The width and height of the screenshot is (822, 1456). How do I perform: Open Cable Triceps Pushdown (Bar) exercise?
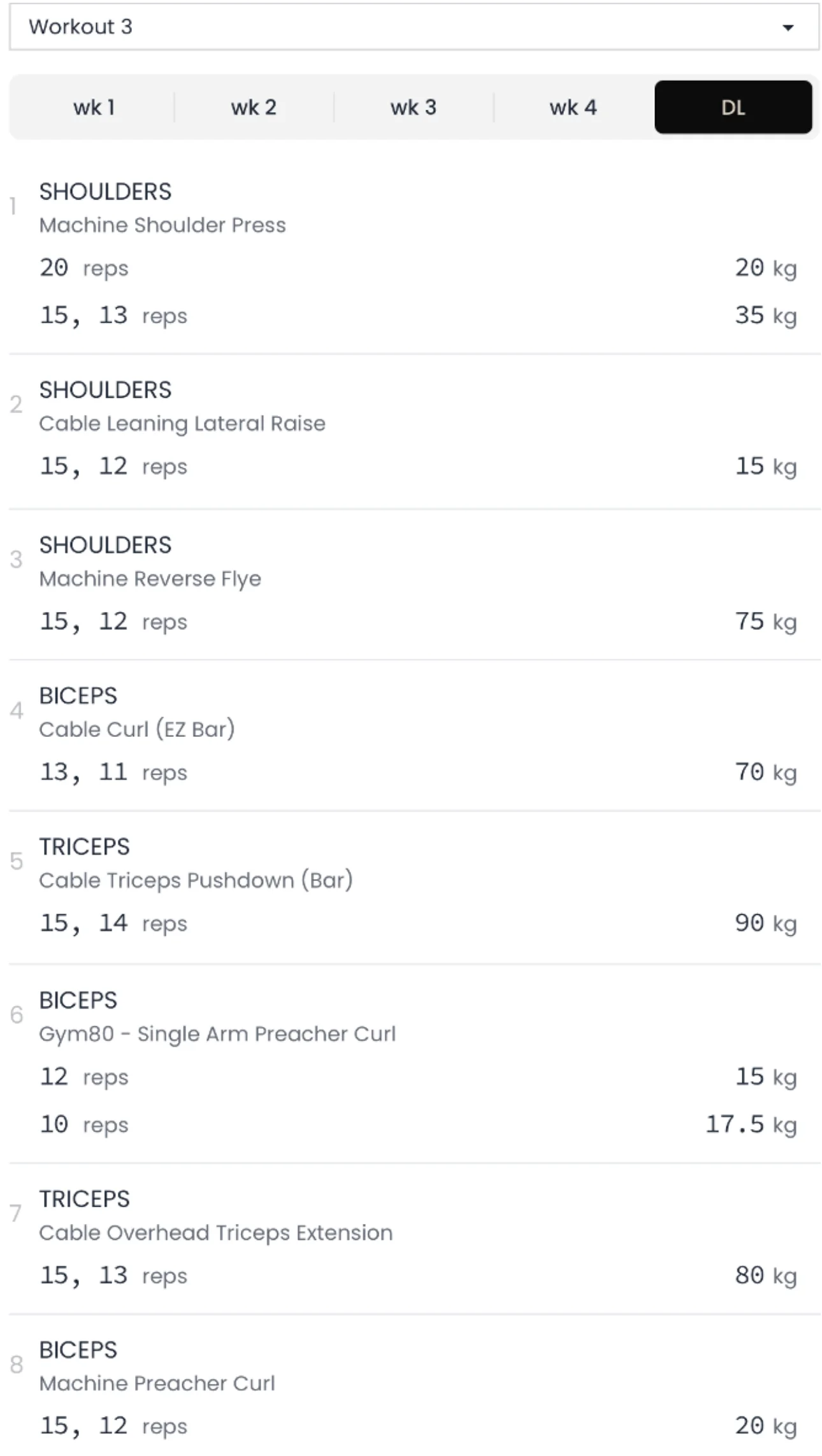pyautogui.click(x=196, y=880)
